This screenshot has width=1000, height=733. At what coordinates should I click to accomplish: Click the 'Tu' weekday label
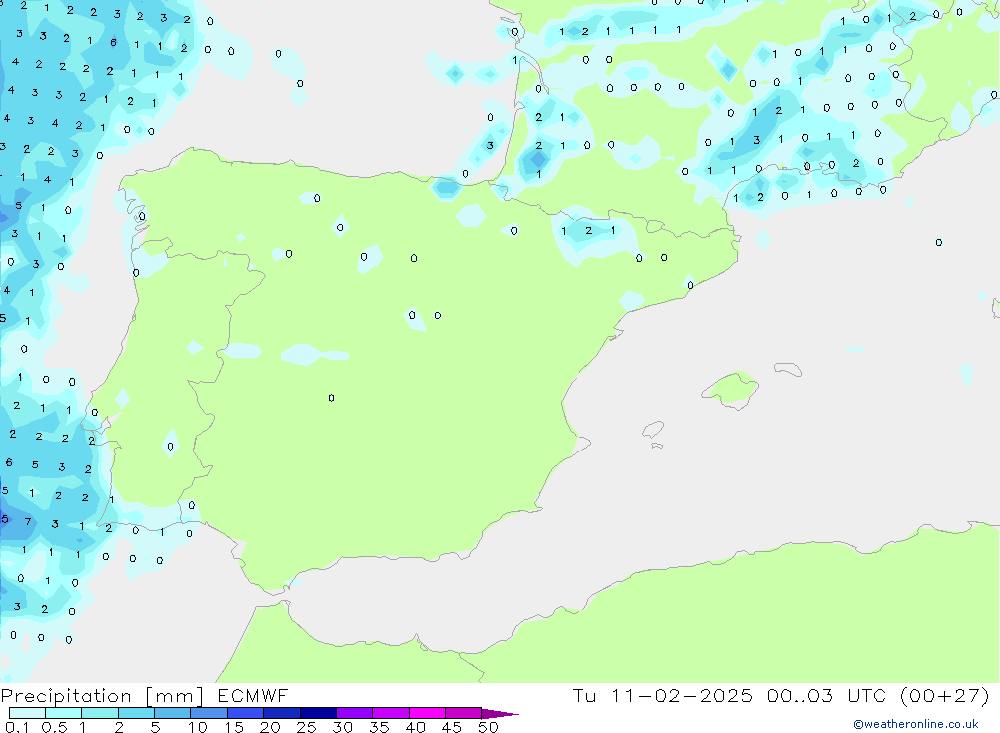click(584, 695)
